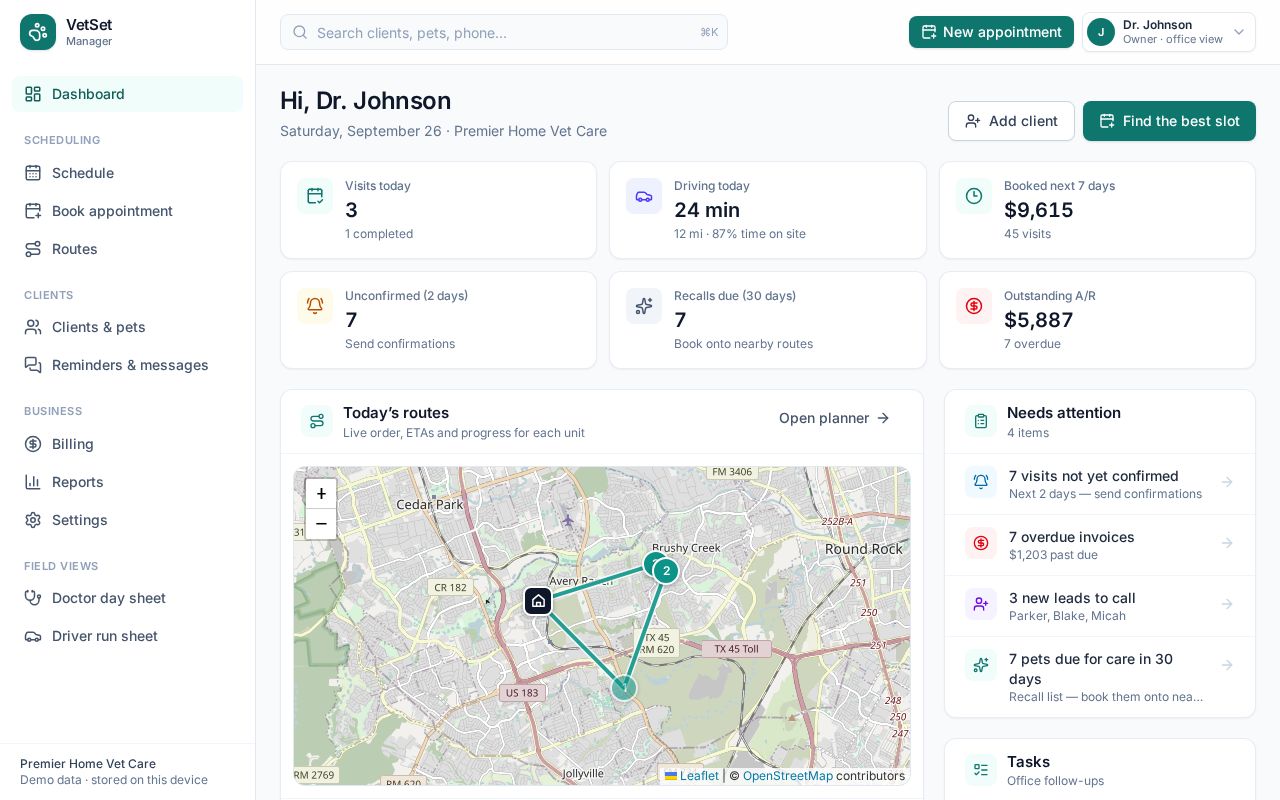Click route stop marker 1 on map
Viewport: 1280px width, 800px height.
coord(624,687)
